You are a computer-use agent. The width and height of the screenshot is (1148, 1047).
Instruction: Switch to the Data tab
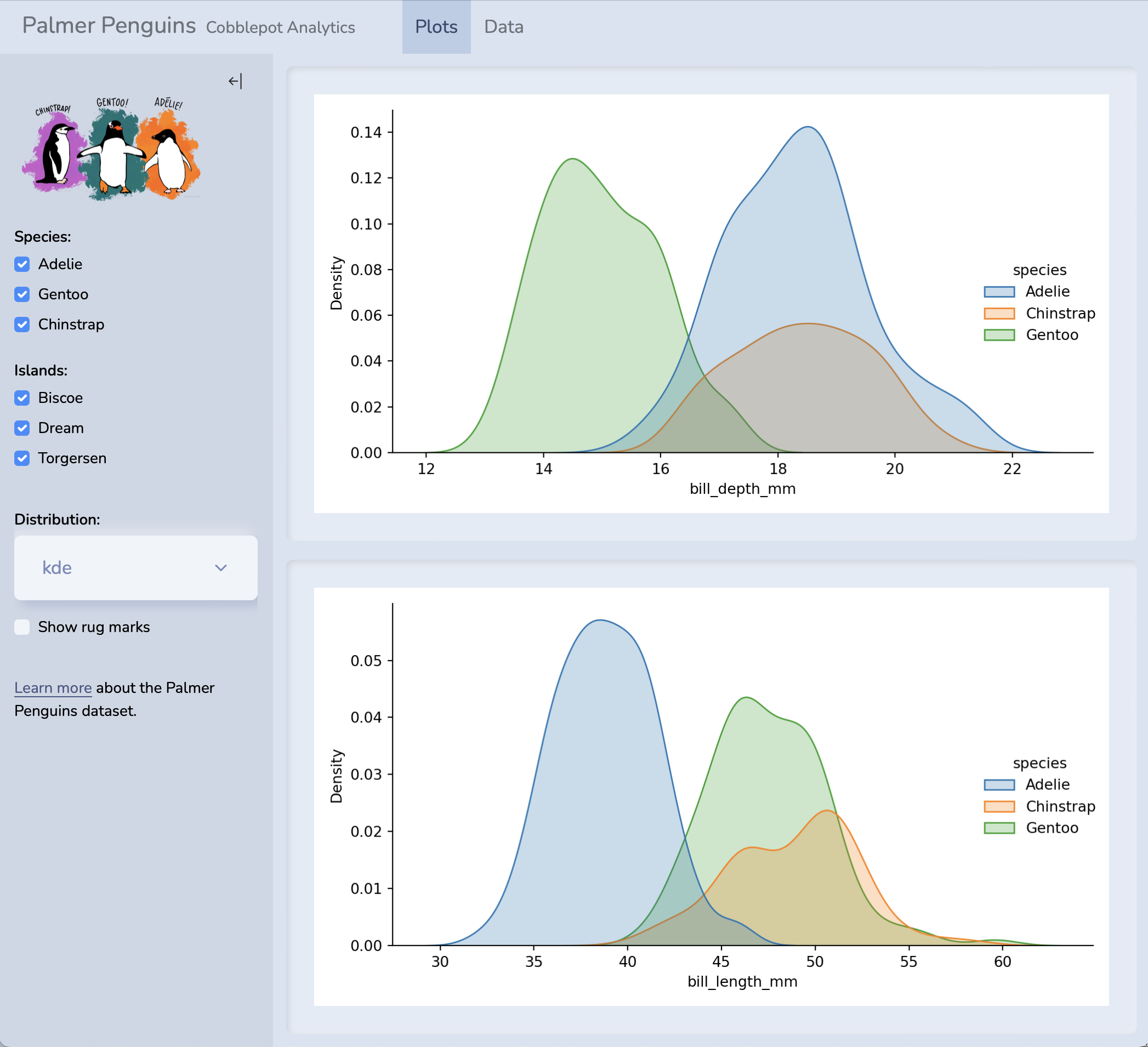pyautogui.click(x=504, y=27)
